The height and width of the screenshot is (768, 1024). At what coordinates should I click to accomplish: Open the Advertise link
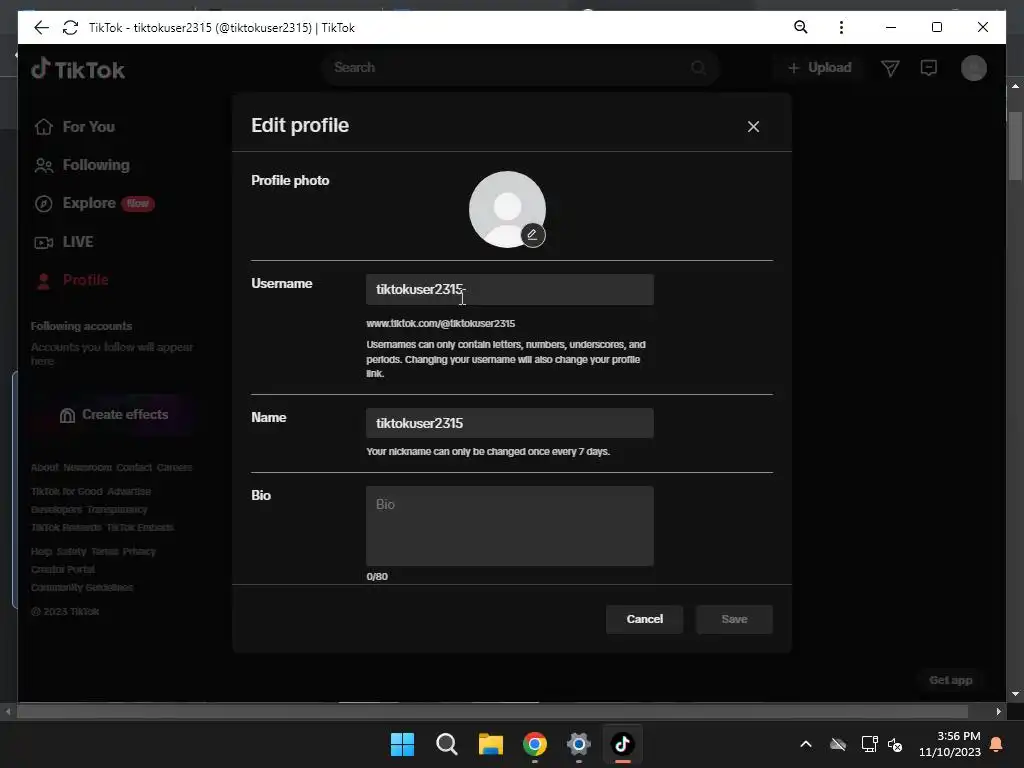coord(129,491)
